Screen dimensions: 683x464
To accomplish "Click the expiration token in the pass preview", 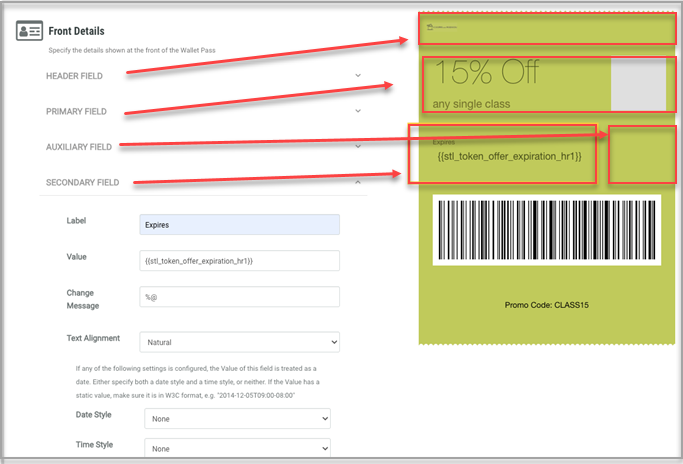I will tap(509, 158).
